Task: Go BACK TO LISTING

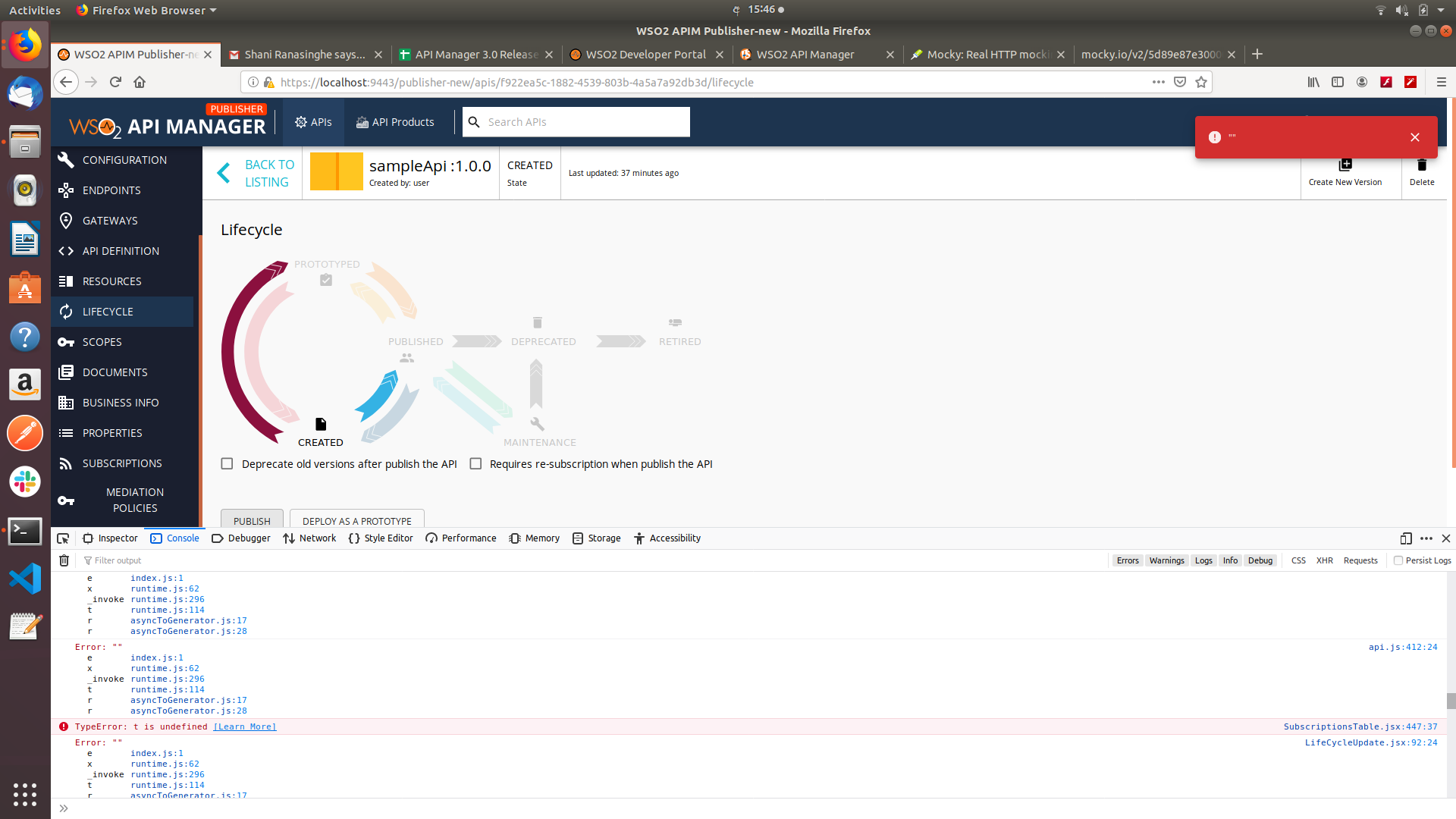Action: [x=256, y=173]
